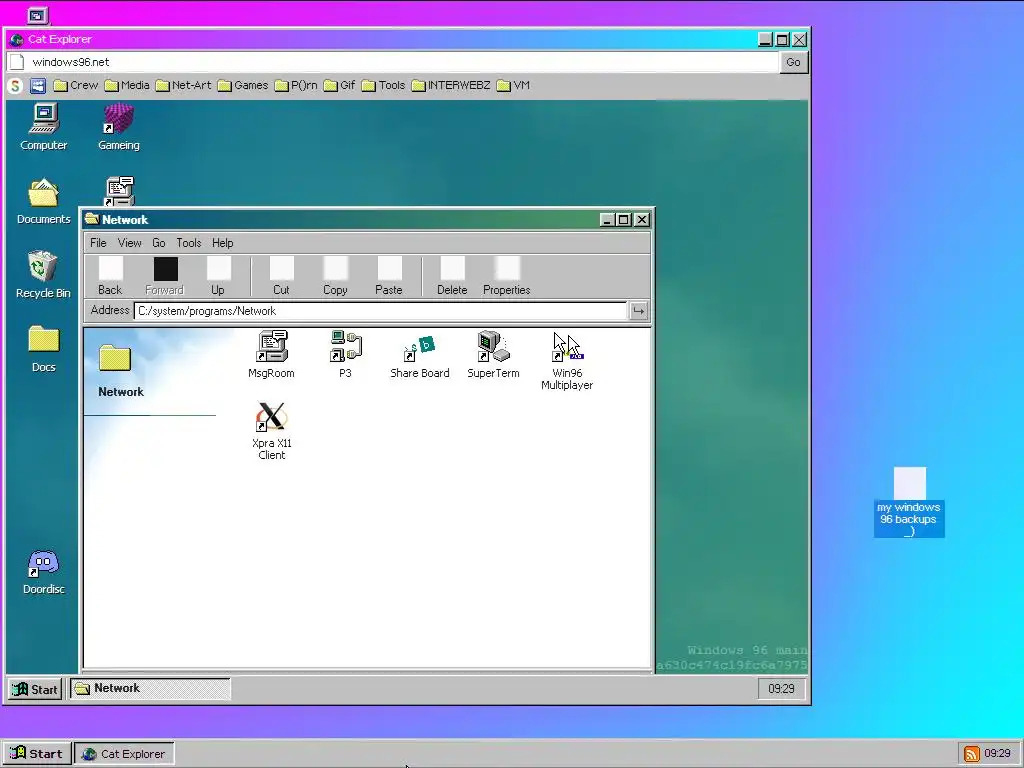Expand the VM bookmarks folder

pos(513,86)
